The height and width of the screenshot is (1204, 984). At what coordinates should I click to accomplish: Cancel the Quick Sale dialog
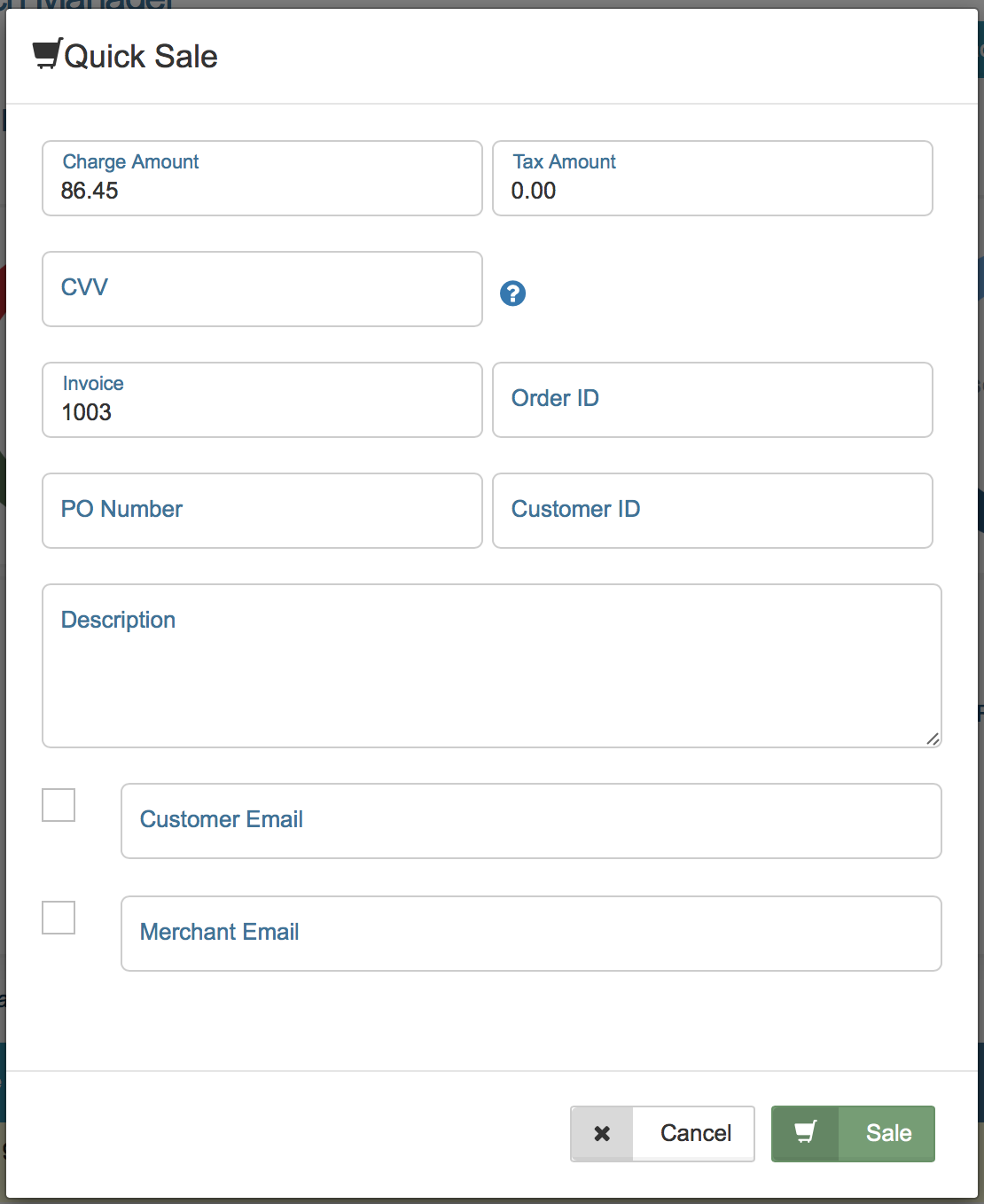pyautogui.click(x=694, y=1133)
